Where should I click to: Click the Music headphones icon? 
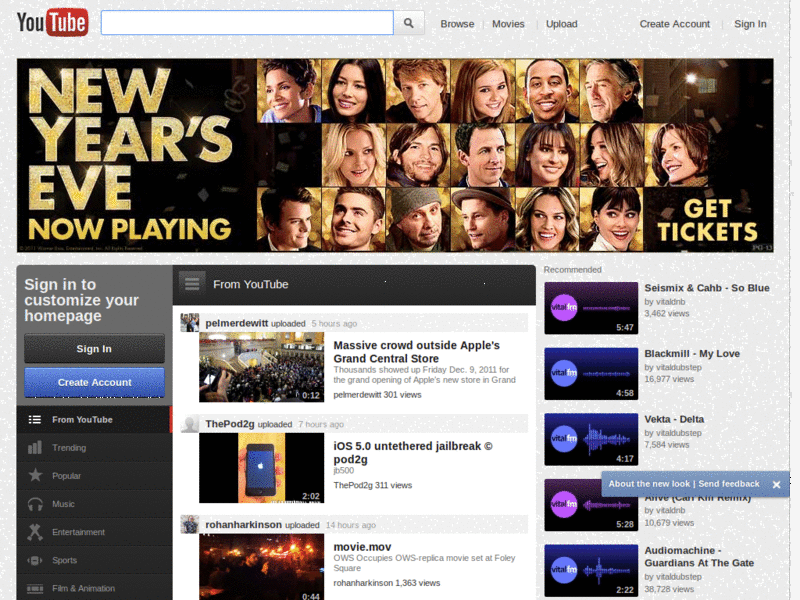(x=35, y=504)
